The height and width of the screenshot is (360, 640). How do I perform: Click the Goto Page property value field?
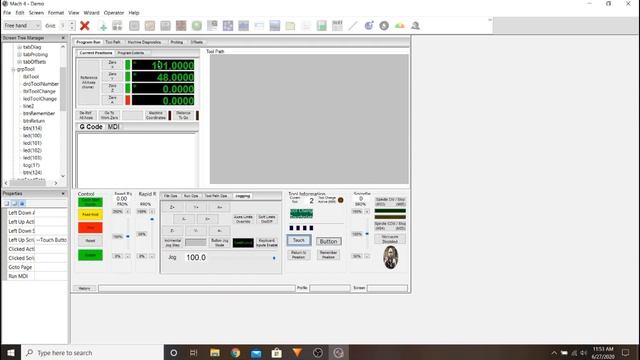[x=51, y=267]
